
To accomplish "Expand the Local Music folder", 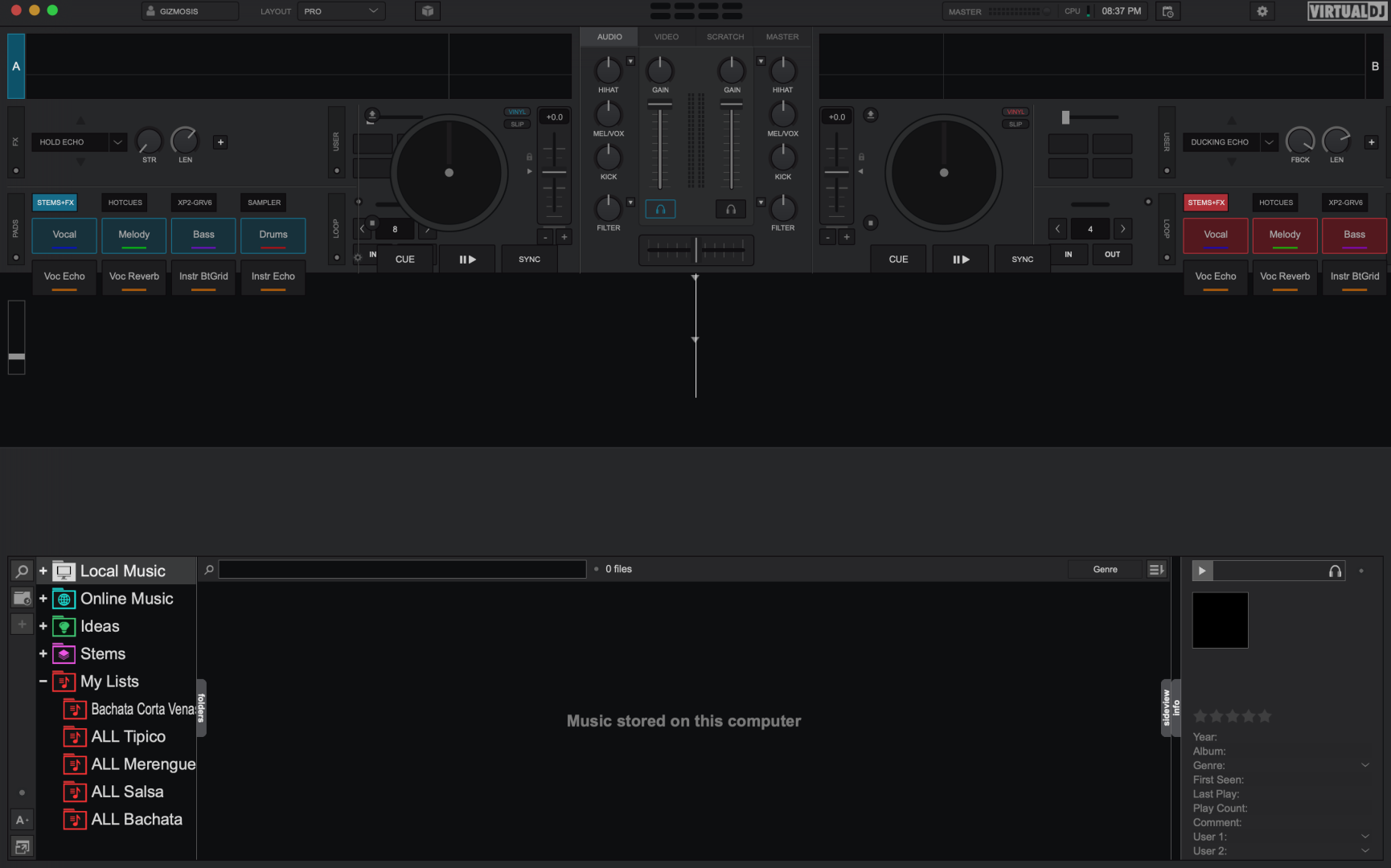I will [43, 571].
